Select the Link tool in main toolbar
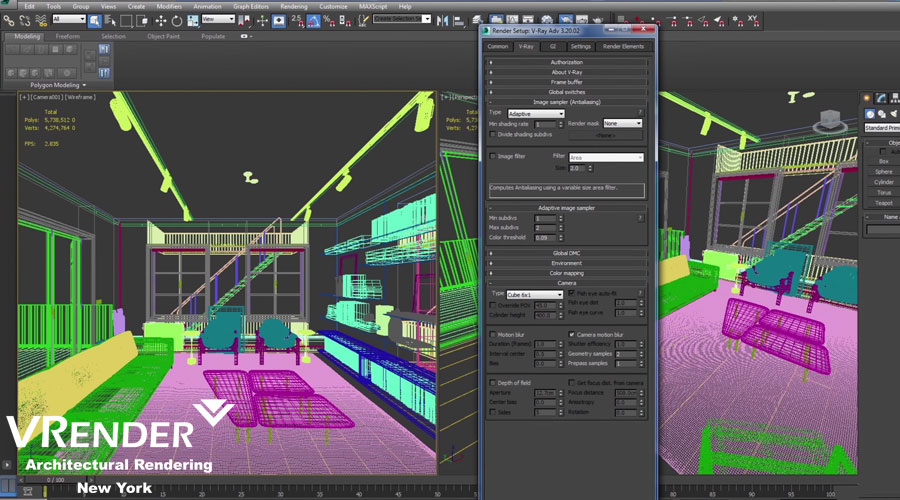This screenshot has height=500, width=900. (x=9, y=20)
